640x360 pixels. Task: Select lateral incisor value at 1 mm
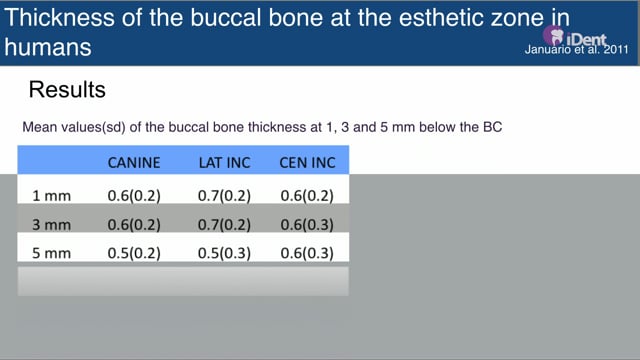[224, 196]
